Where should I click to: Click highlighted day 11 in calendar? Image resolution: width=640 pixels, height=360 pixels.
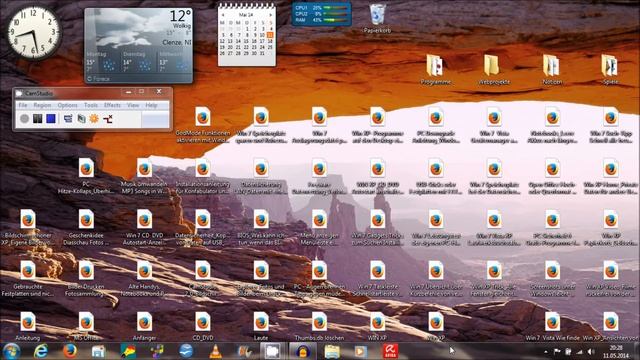[x=270, y=35]
